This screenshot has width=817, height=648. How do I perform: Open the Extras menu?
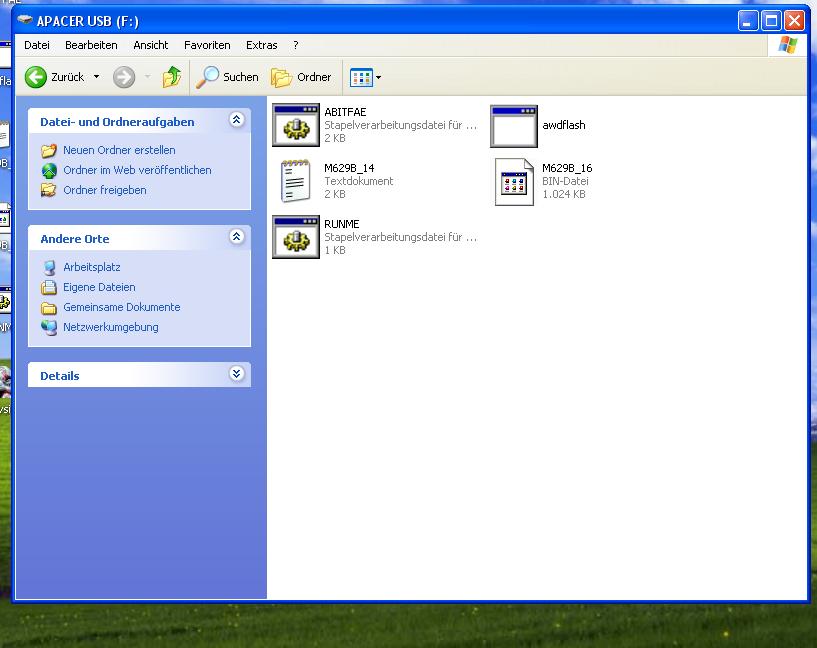tap(262, 45)
